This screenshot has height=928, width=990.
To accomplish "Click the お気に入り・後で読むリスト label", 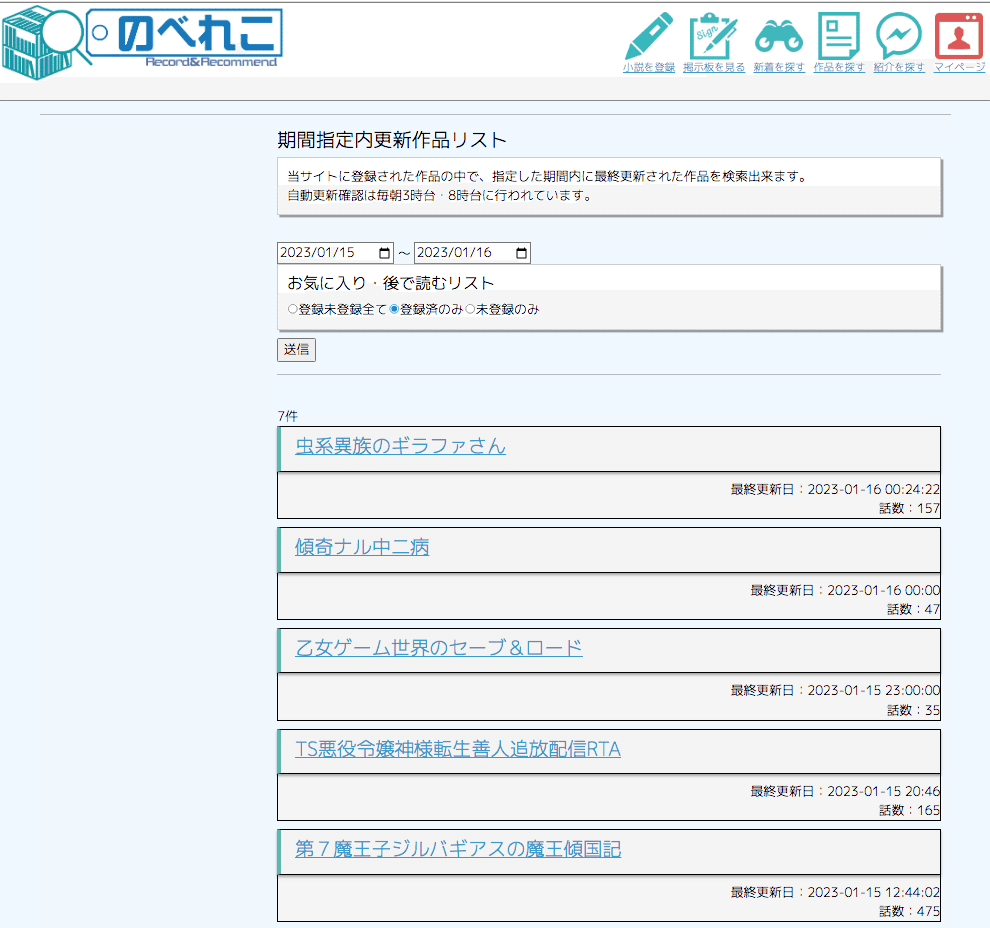I will [x=391, y=283].
